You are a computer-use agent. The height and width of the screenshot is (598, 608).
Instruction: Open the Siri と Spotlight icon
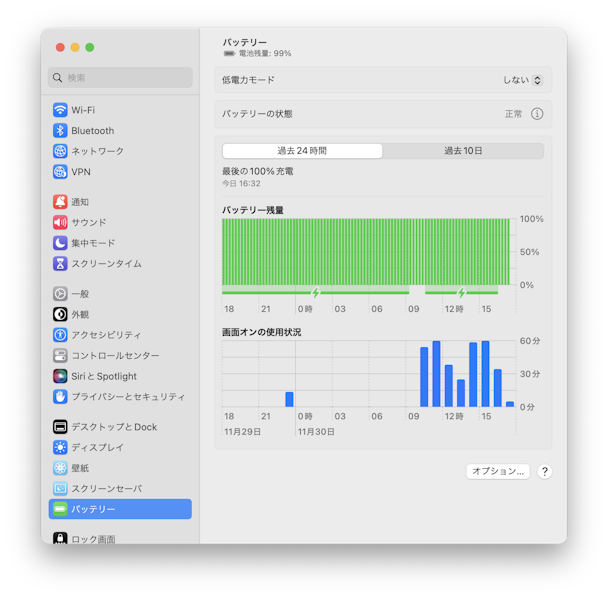60,376
